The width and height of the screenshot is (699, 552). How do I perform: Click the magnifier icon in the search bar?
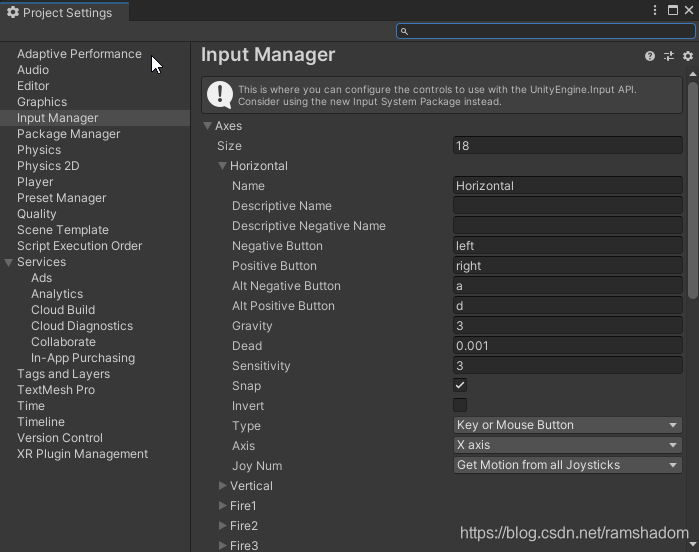pos(404,32)
